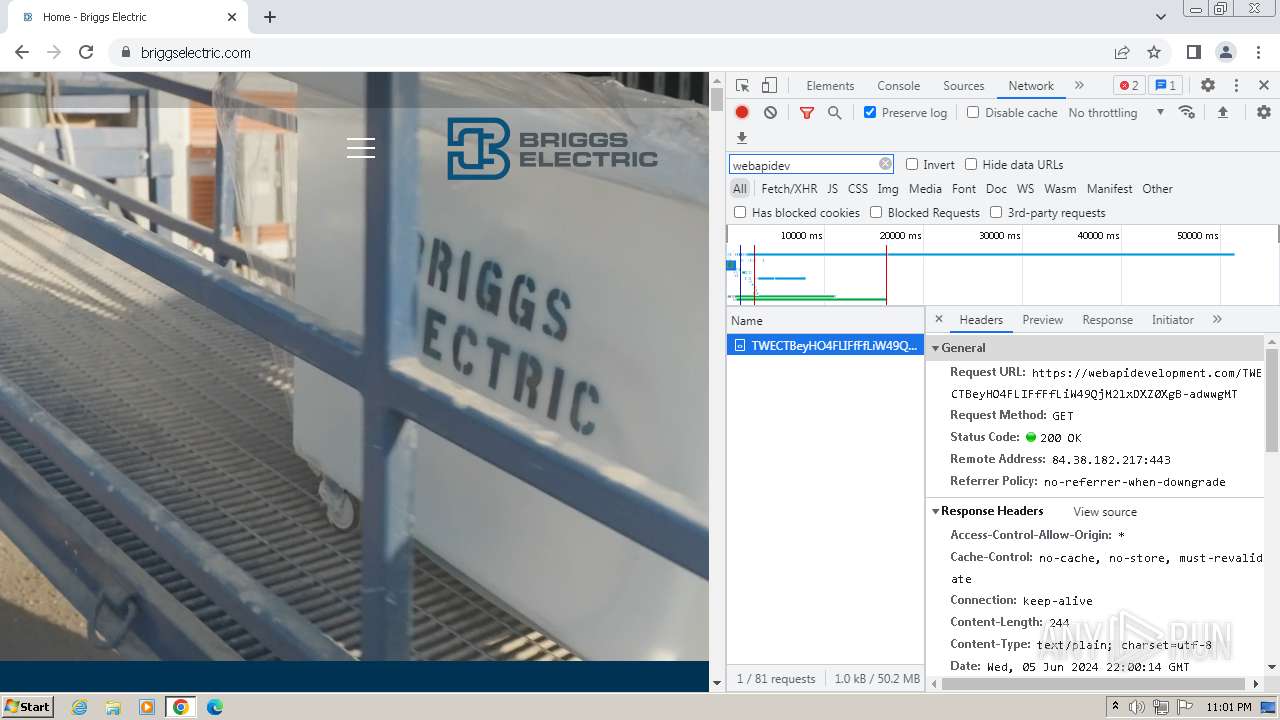Check Hide data URLs
The image size is (1280, 720).
pyautogui.click(x=971, y=164)
